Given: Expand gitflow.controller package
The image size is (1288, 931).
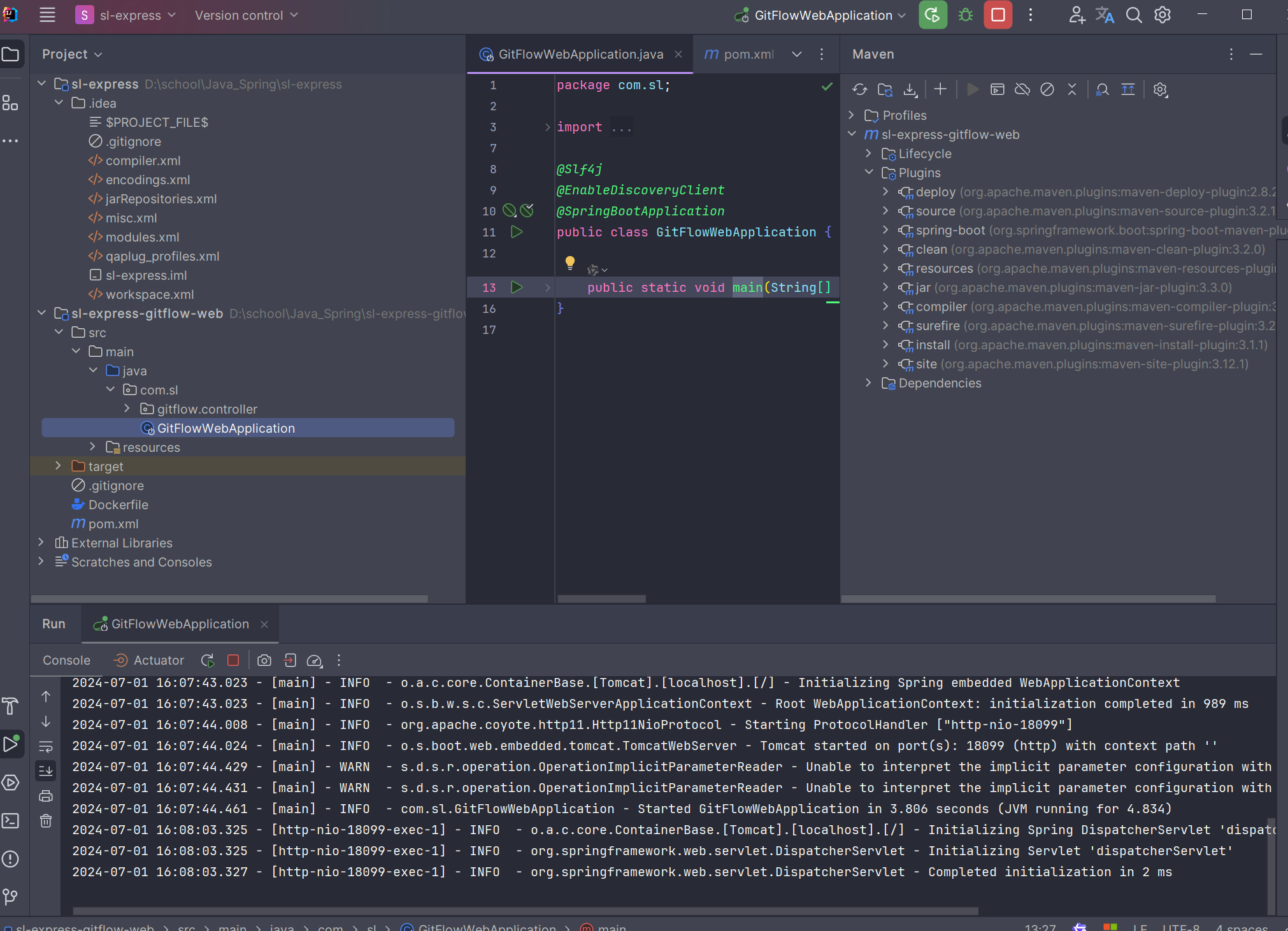Looking at the screenshot, I should click(x=127, y=408).
